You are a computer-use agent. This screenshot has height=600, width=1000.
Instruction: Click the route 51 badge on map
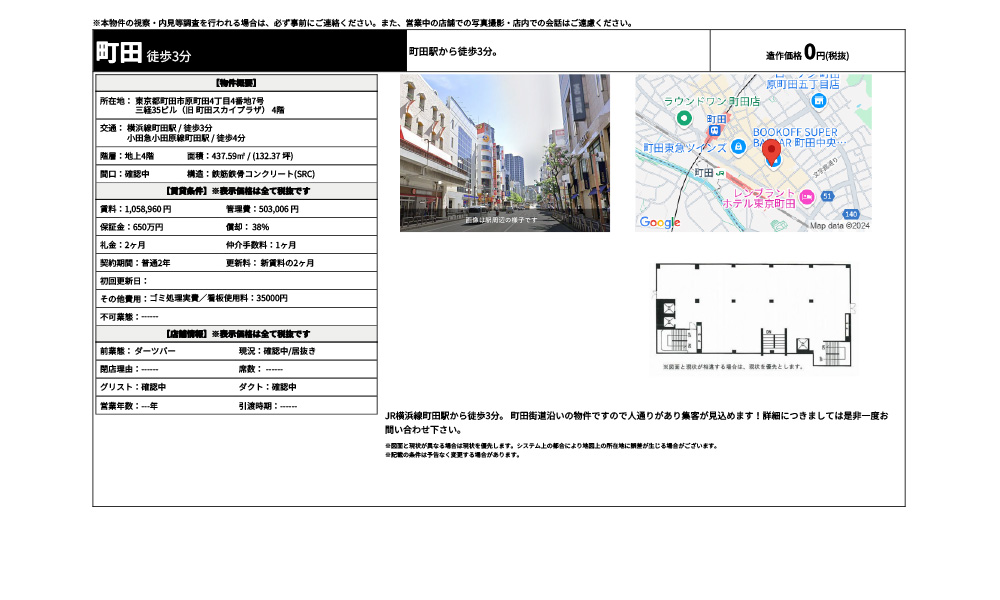pyautogui.click(x=826, y=195)
